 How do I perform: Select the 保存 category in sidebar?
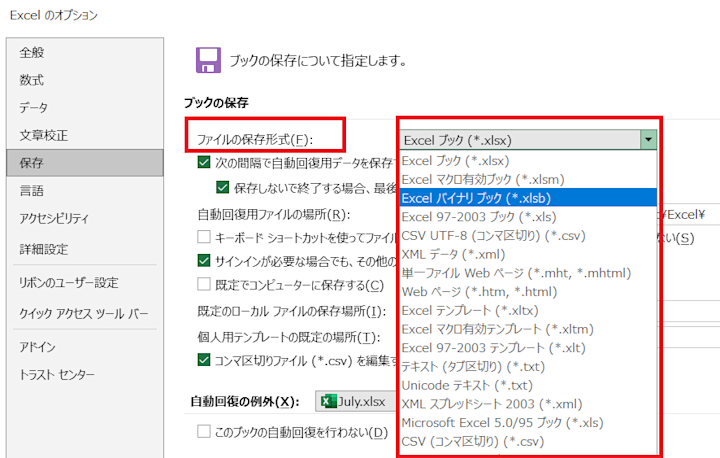click(x=84, y=163)
